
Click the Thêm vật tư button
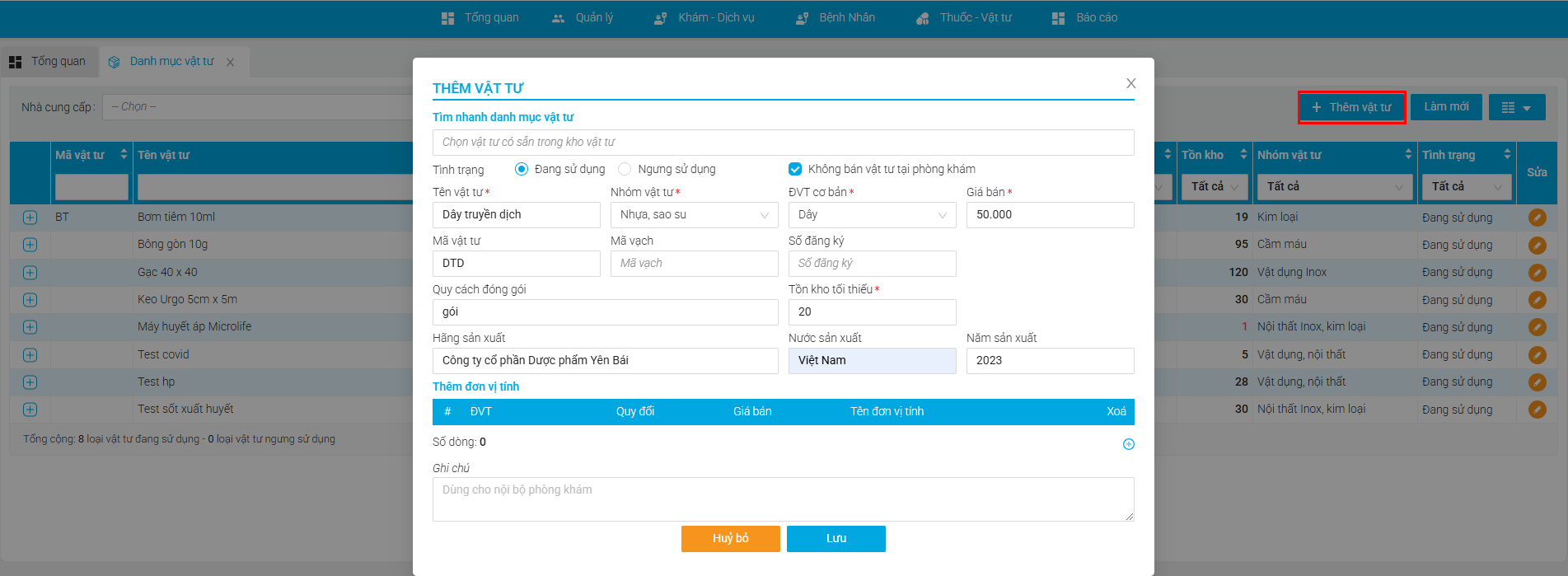pyautogui.click(x=1351, y=107)
